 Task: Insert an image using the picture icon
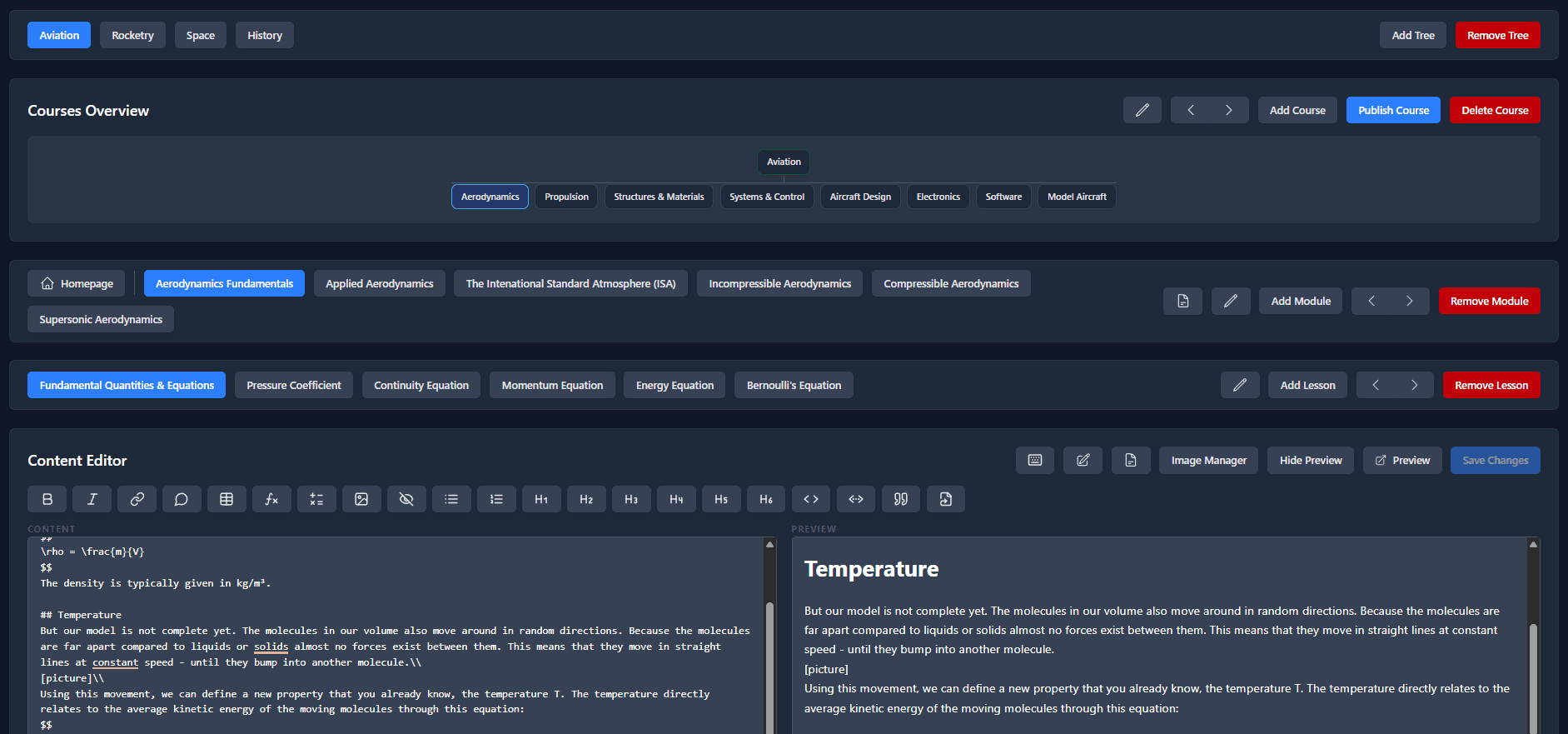click(x=361, y=499)
